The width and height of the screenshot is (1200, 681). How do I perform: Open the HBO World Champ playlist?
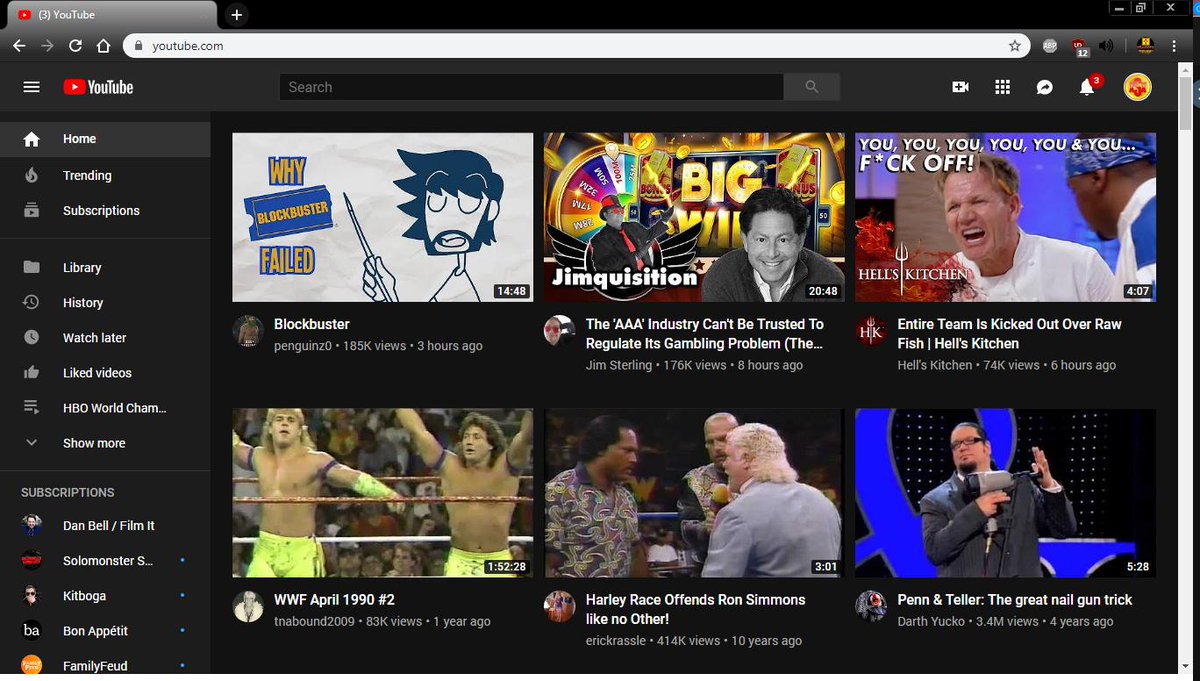[105, 407]
